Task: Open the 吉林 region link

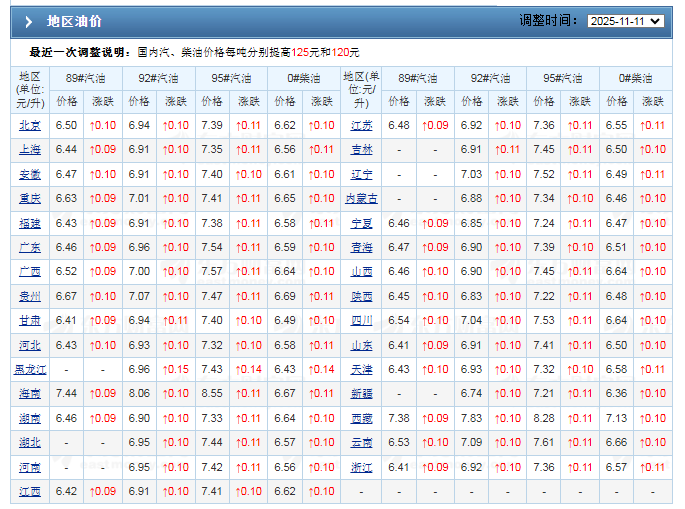Action: tap(362, 149)
